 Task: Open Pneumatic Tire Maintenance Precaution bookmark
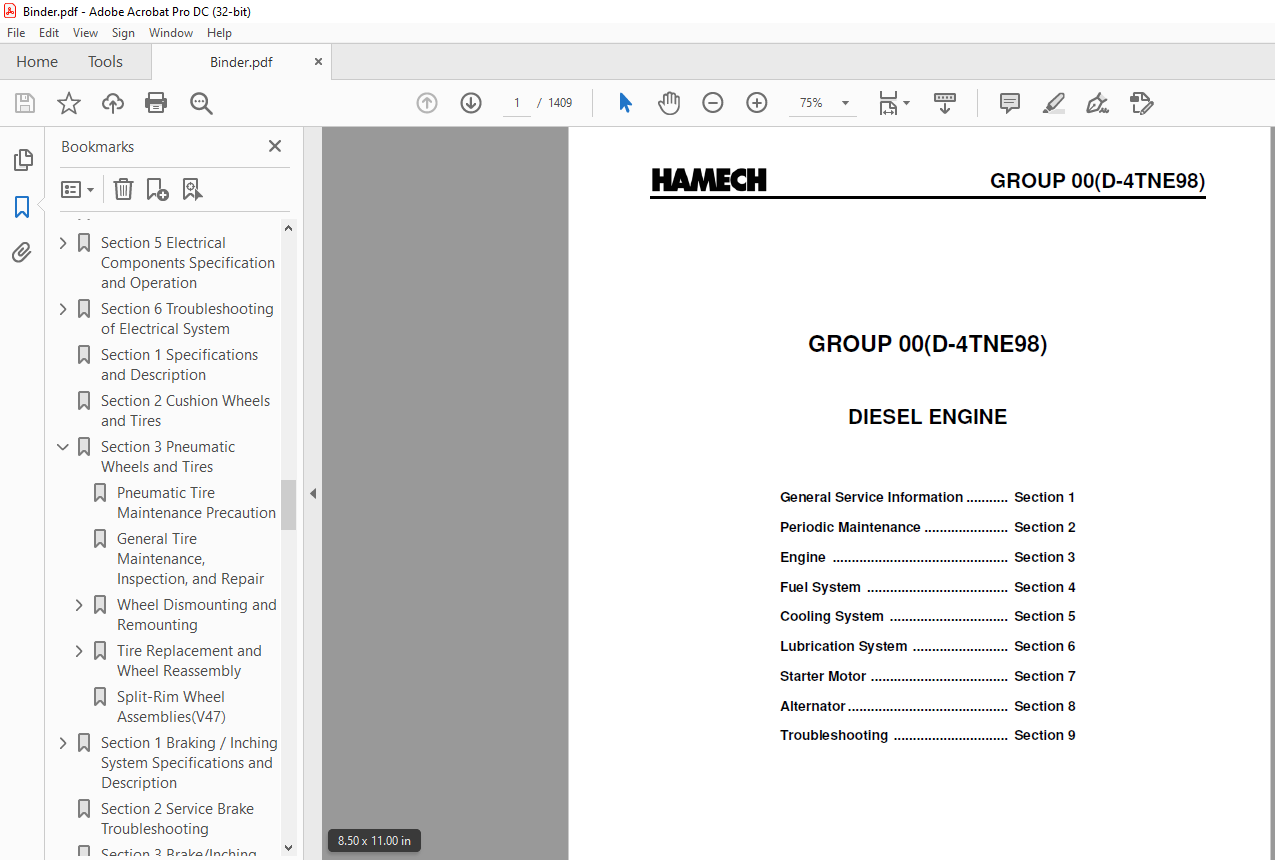196,503
